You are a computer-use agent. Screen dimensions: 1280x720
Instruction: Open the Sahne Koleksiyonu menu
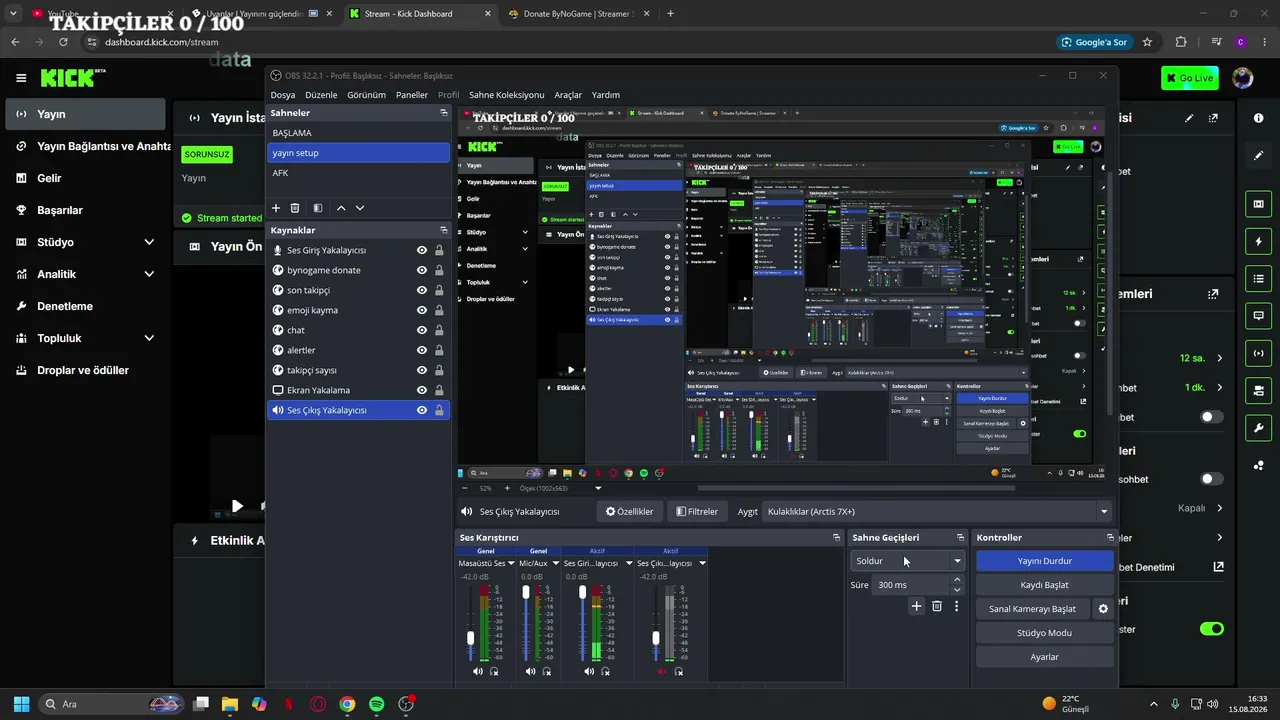point(507,95)
